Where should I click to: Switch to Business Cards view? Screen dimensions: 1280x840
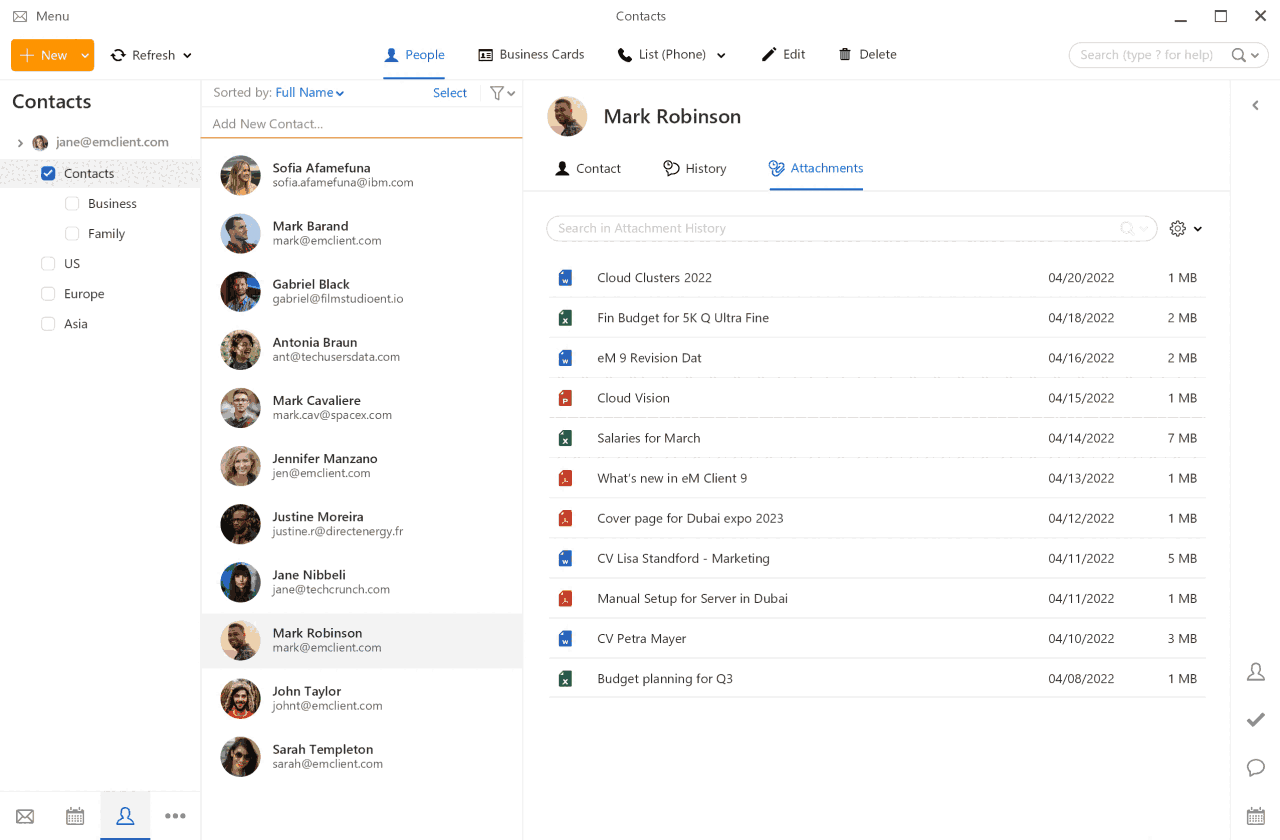[x=531, y=55]
